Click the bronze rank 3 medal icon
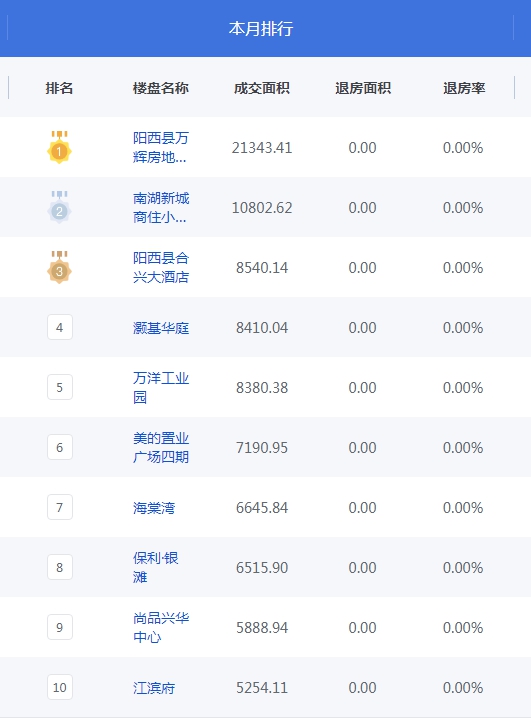The image size is (531, 721). pos(59,267)
